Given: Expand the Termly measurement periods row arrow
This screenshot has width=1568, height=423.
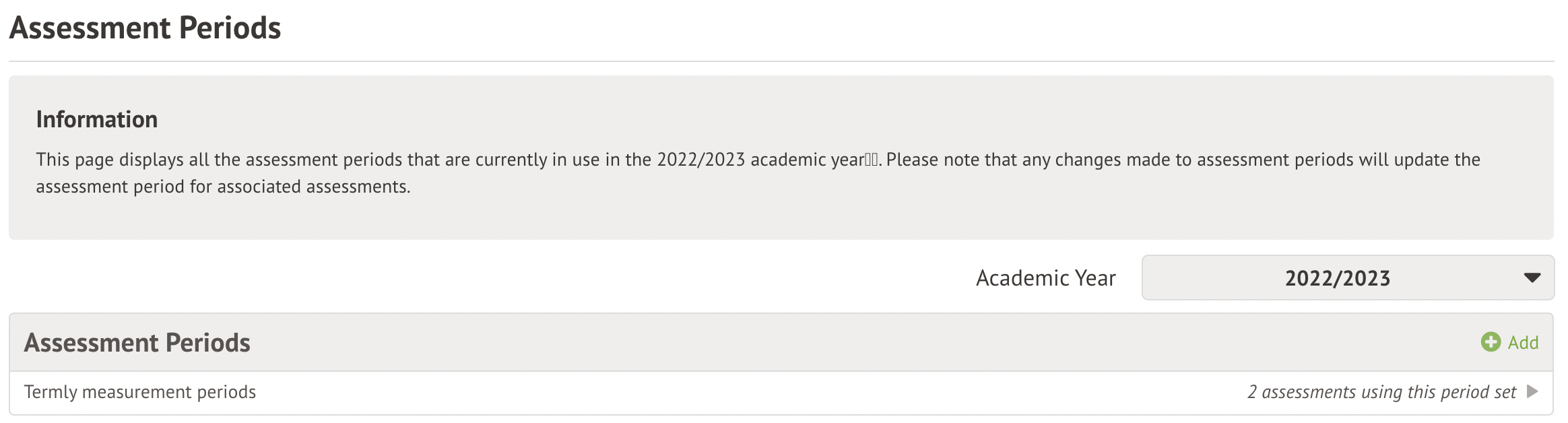Looking at the screenshot, I should [1532, 391].
